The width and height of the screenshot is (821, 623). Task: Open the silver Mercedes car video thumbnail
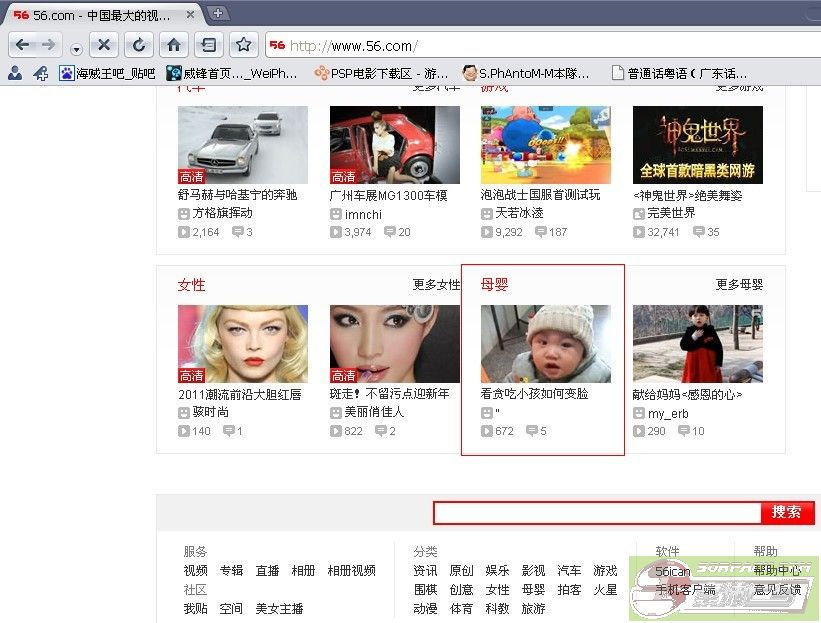[x=242, y=144]
